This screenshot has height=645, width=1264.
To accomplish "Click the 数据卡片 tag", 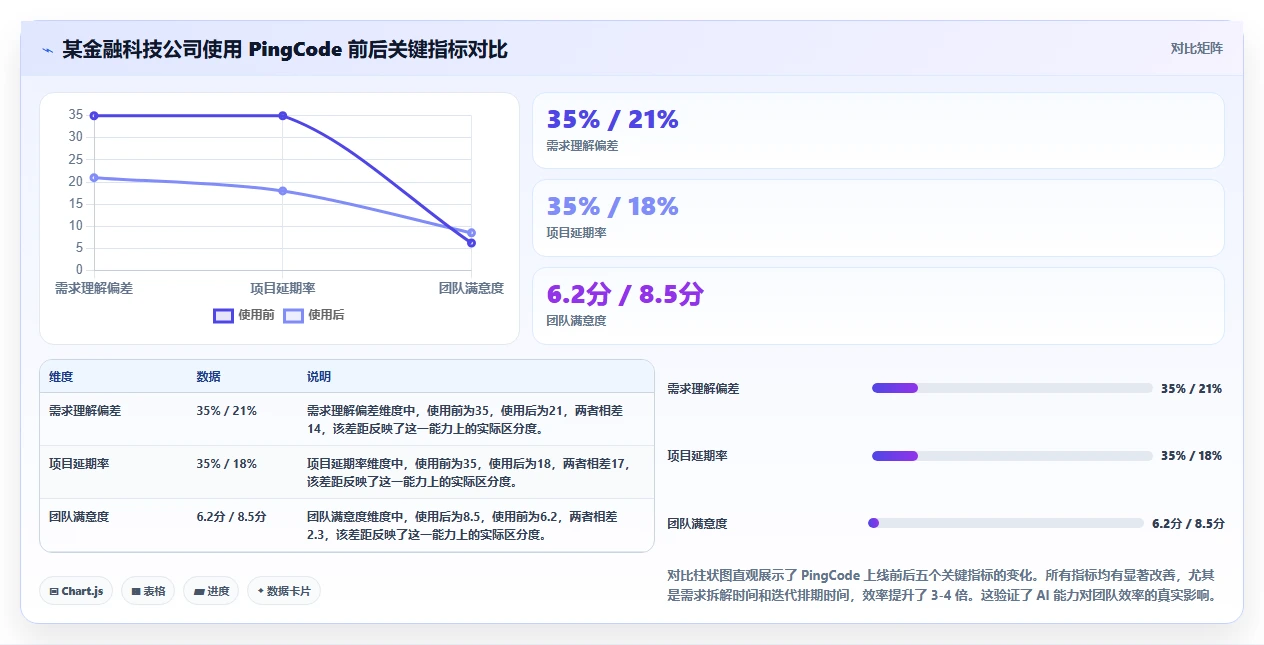I will pos(284,591).
